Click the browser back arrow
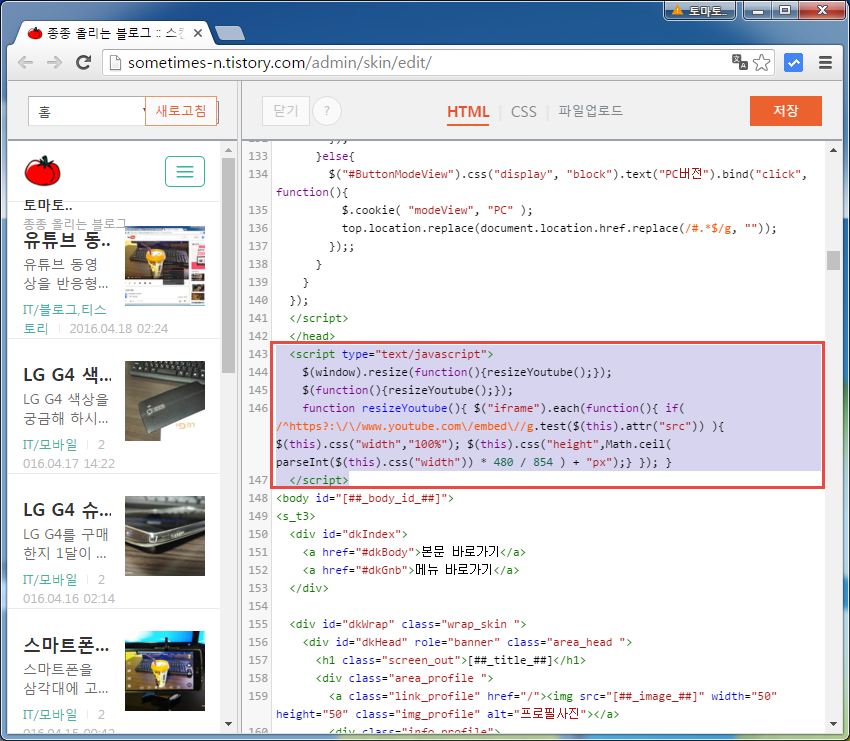 point(25,63)
